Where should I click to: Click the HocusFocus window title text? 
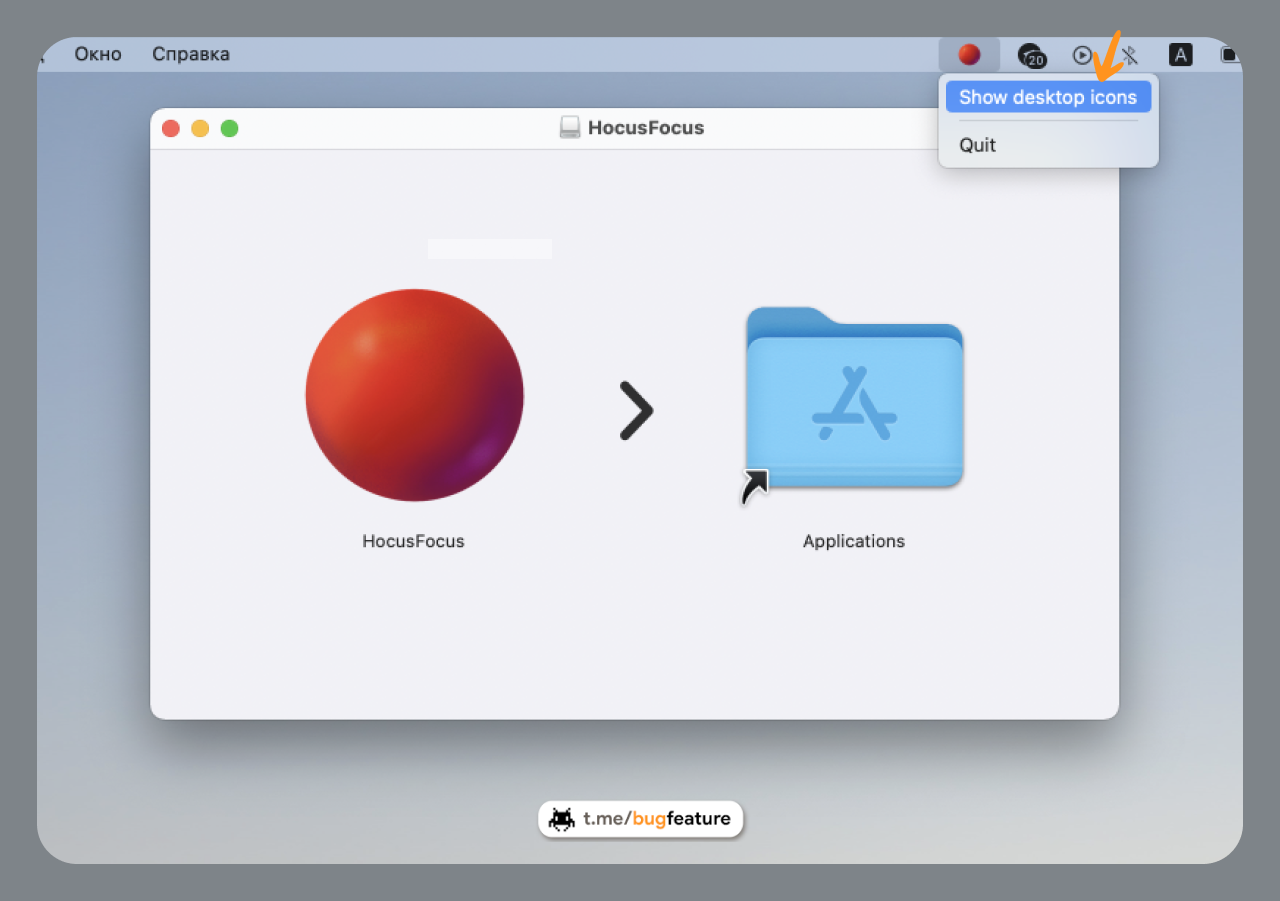[646, 128]
